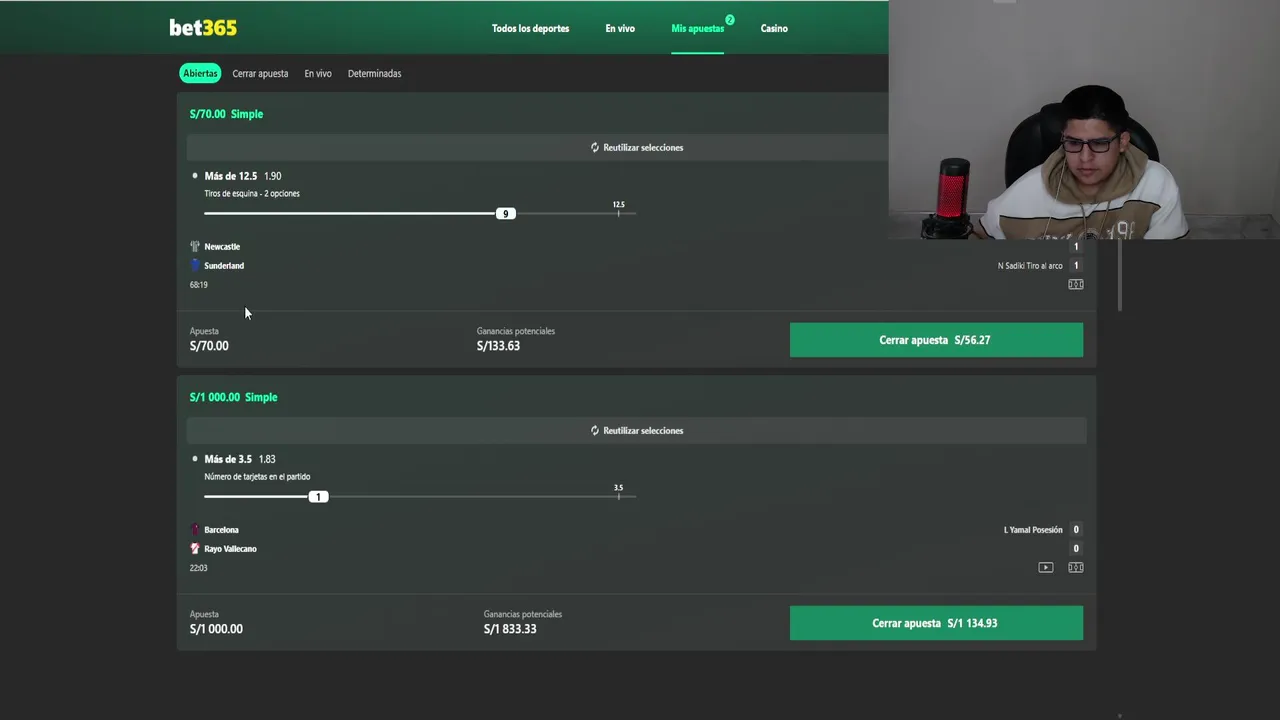The image size is (1280, 720).
Task: Reutilizar selecciones for the S/70.00 bet
Action: (x=636, y=147)
